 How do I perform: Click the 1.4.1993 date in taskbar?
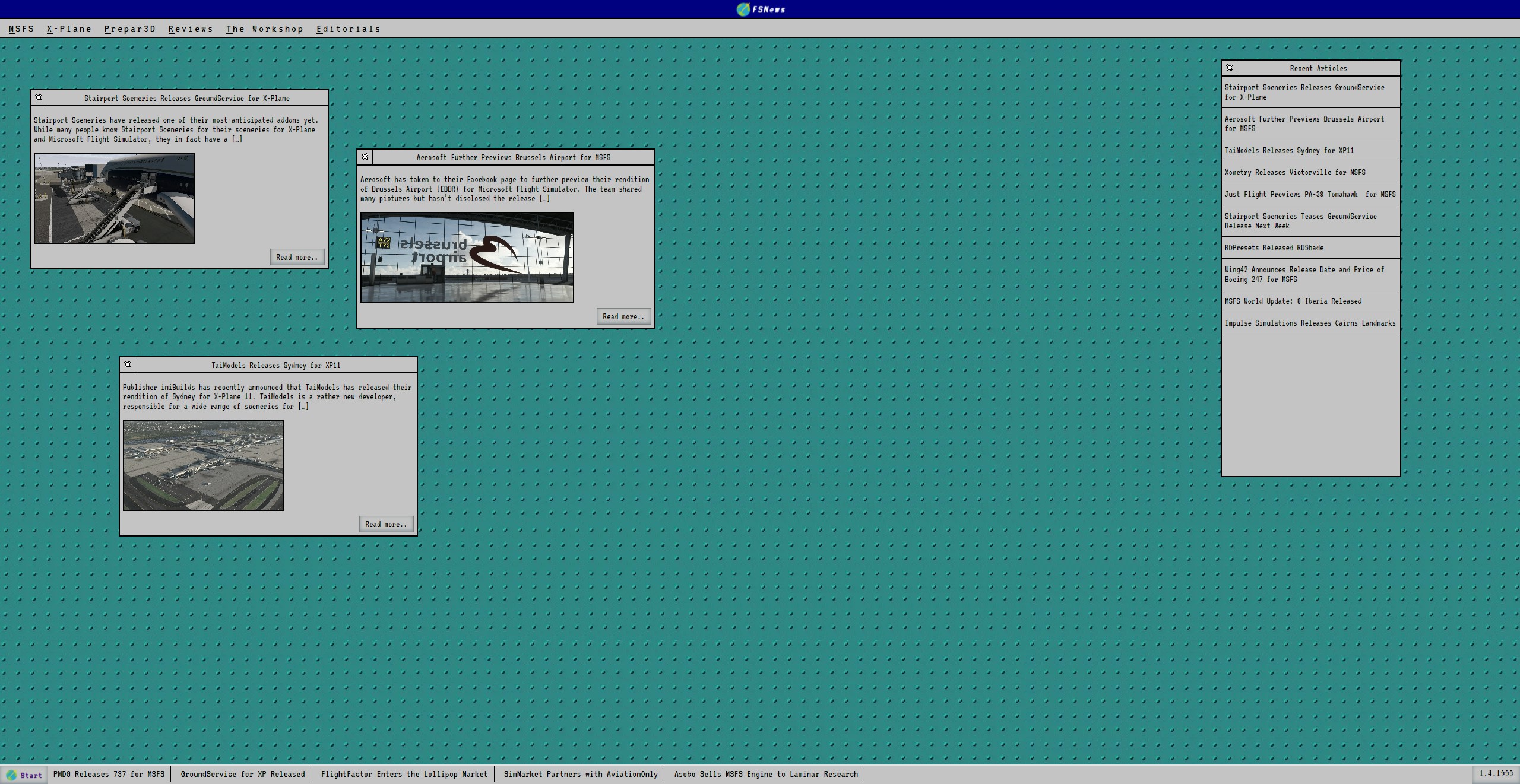click(1496, 774)
